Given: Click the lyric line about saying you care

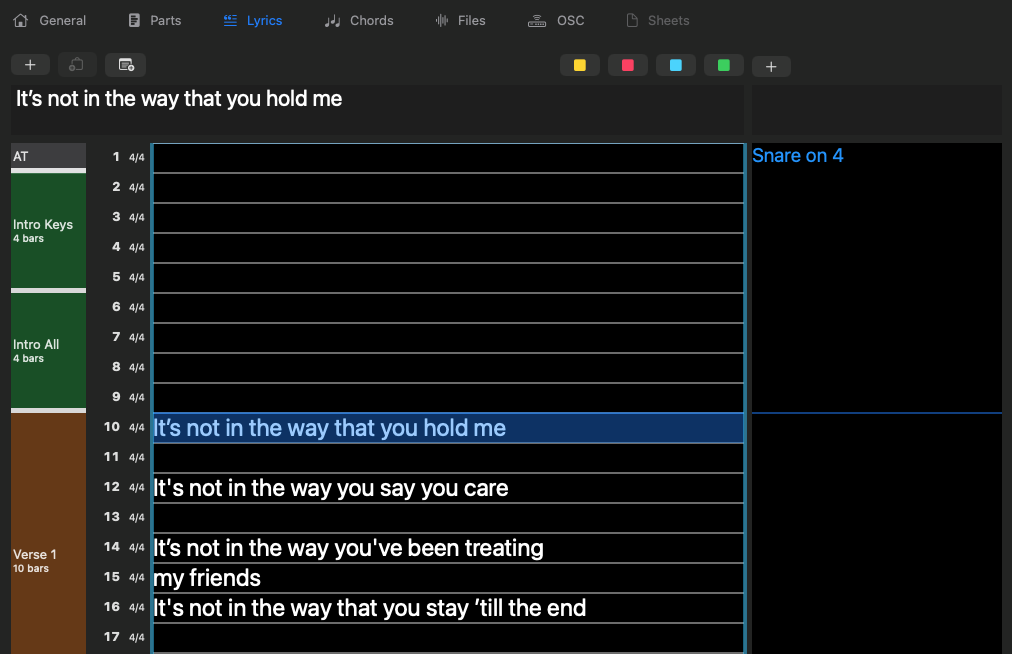Looking at the screenshot, I should click(330, 487).
